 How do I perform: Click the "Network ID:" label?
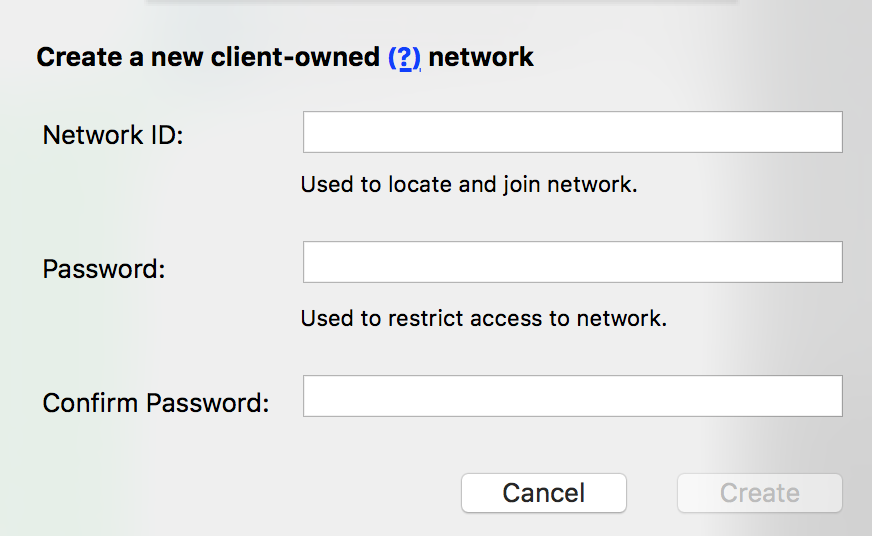(113, 135)
